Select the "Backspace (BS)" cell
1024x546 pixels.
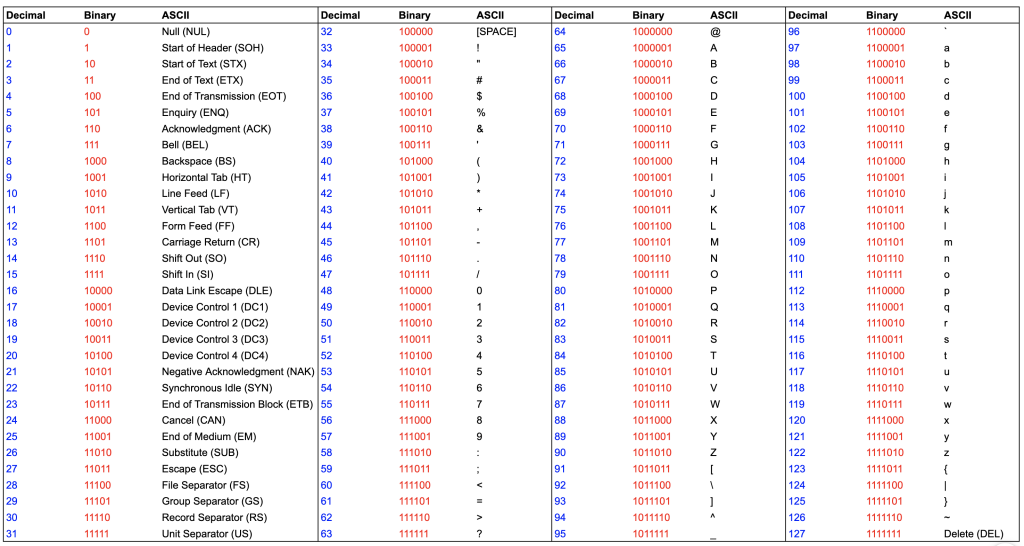pyautogui.click(x=198, y=161)
